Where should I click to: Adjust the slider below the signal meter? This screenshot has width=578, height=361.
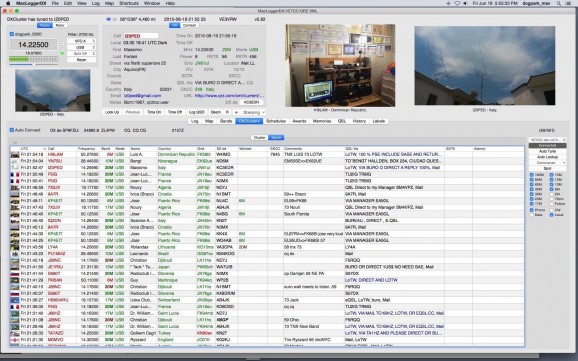34,65
